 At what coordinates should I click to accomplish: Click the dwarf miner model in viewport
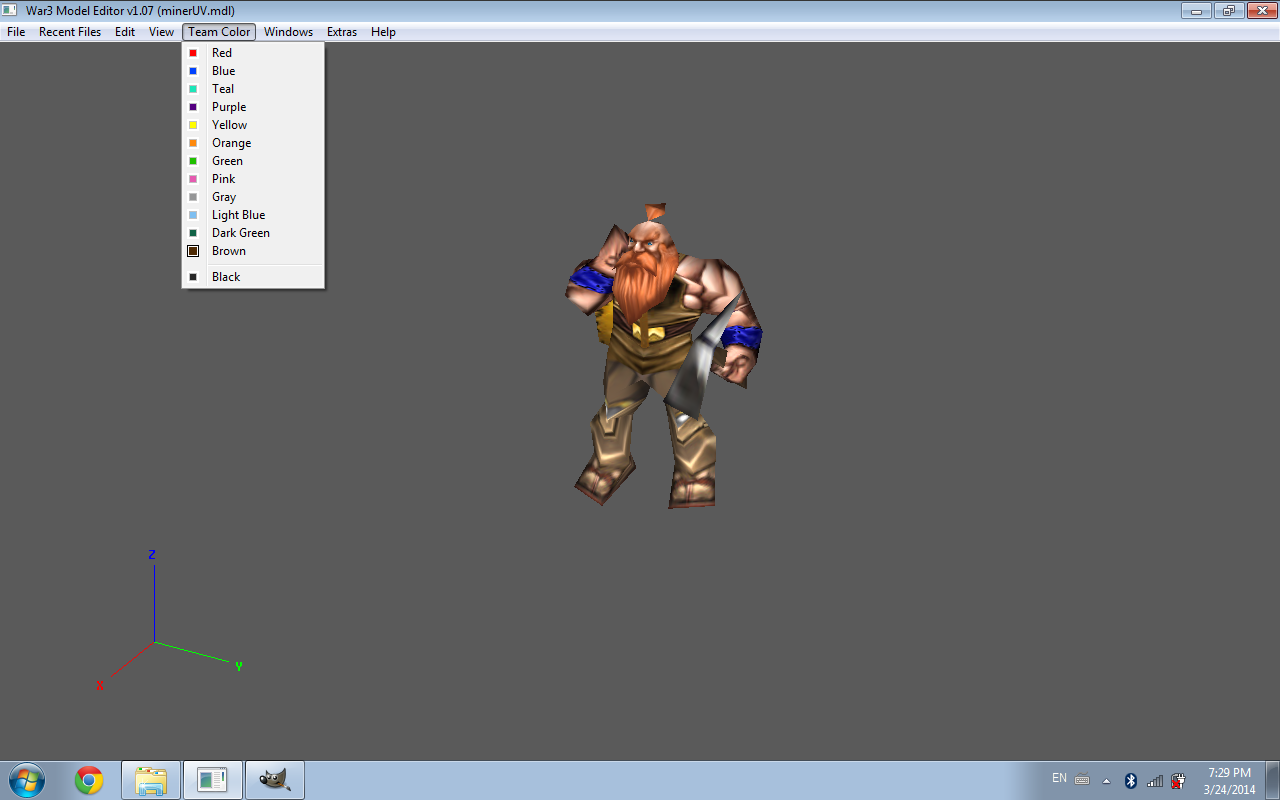click(663, 356)
